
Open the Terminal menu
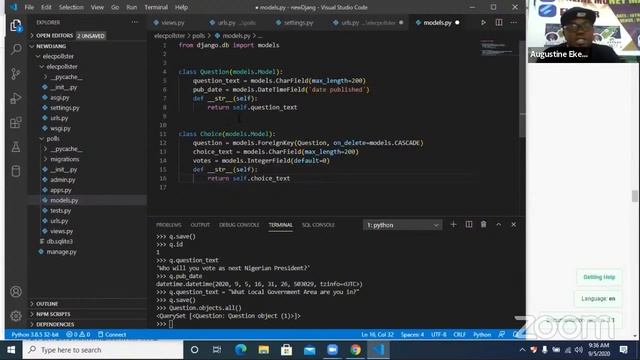tap(156, 7)
